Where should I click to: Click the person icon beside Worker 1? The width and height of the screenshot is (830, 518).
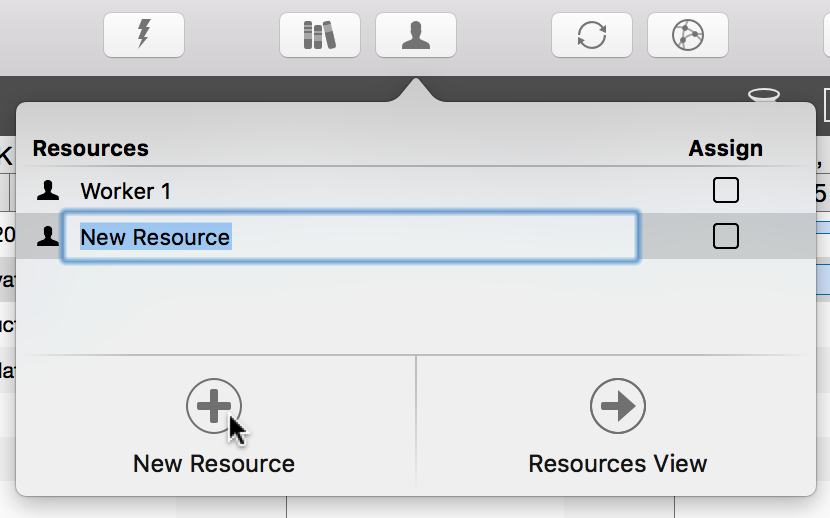click(x=47, y=190)
